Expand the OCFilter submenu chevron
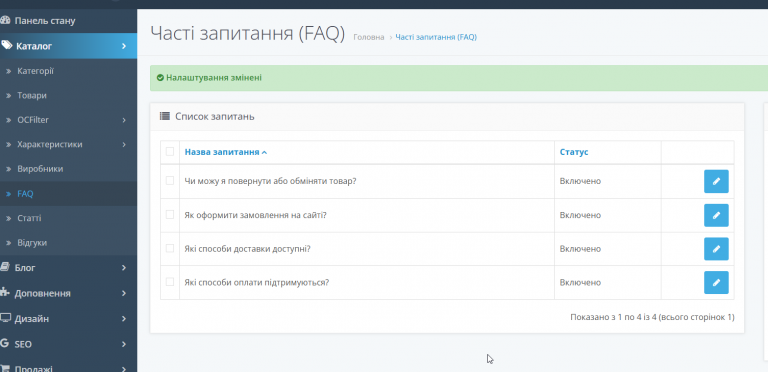 pyautogui.click(x=124, y=120)
